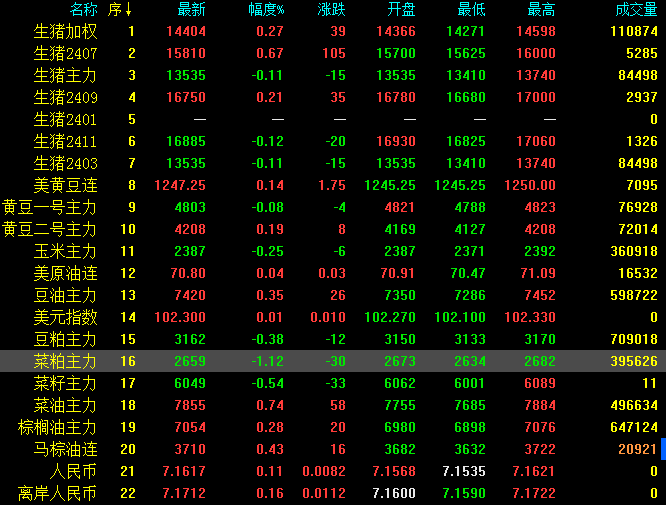Select the 玉米主力 contract name
The height and width of the screenshot is (505, 666).
[x=66, y=251]
